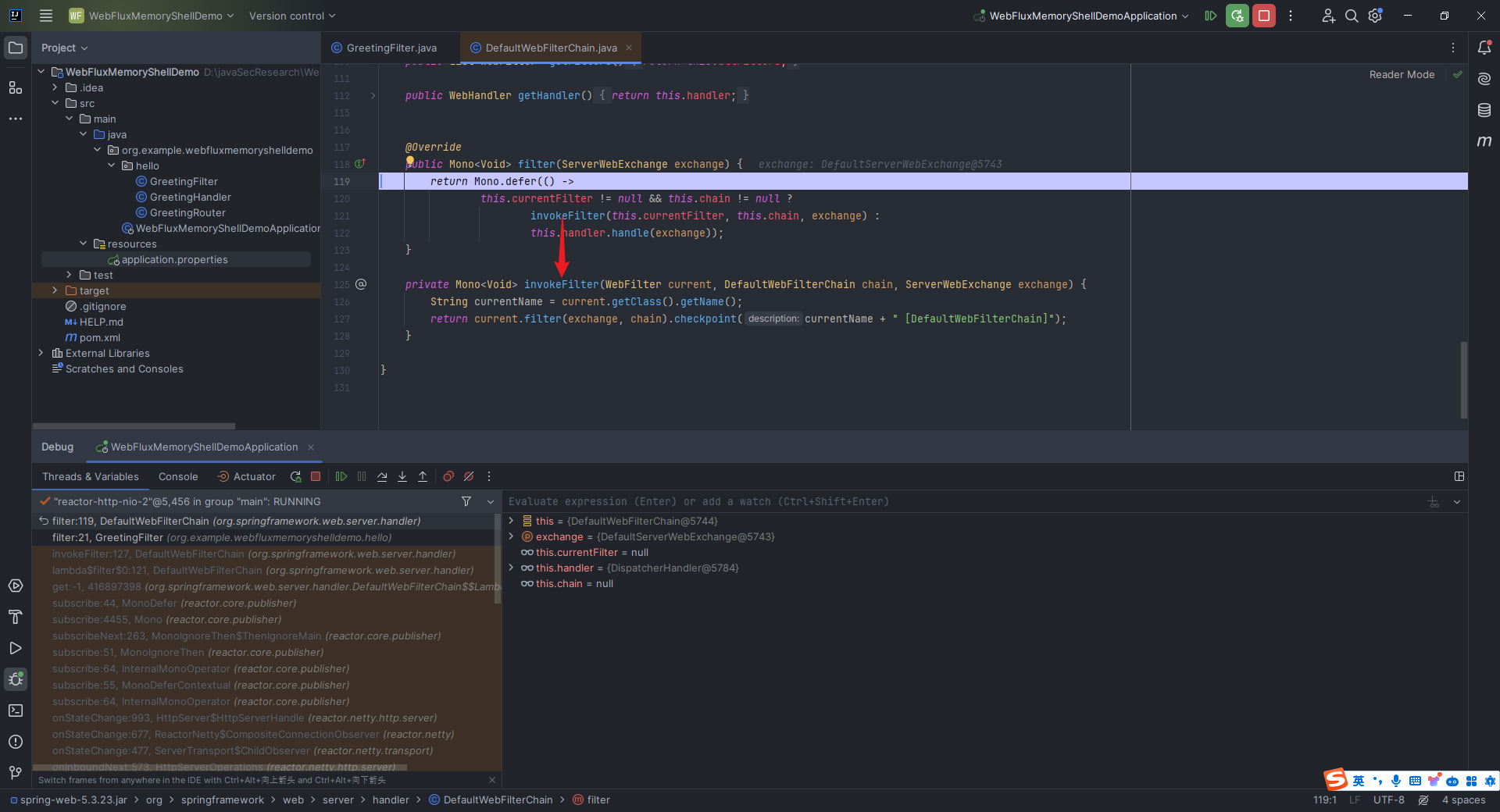The height and width of the screenshot is (812, 1500).
Task: Unfold getHandler method at line 112
Action: point(373,96)
